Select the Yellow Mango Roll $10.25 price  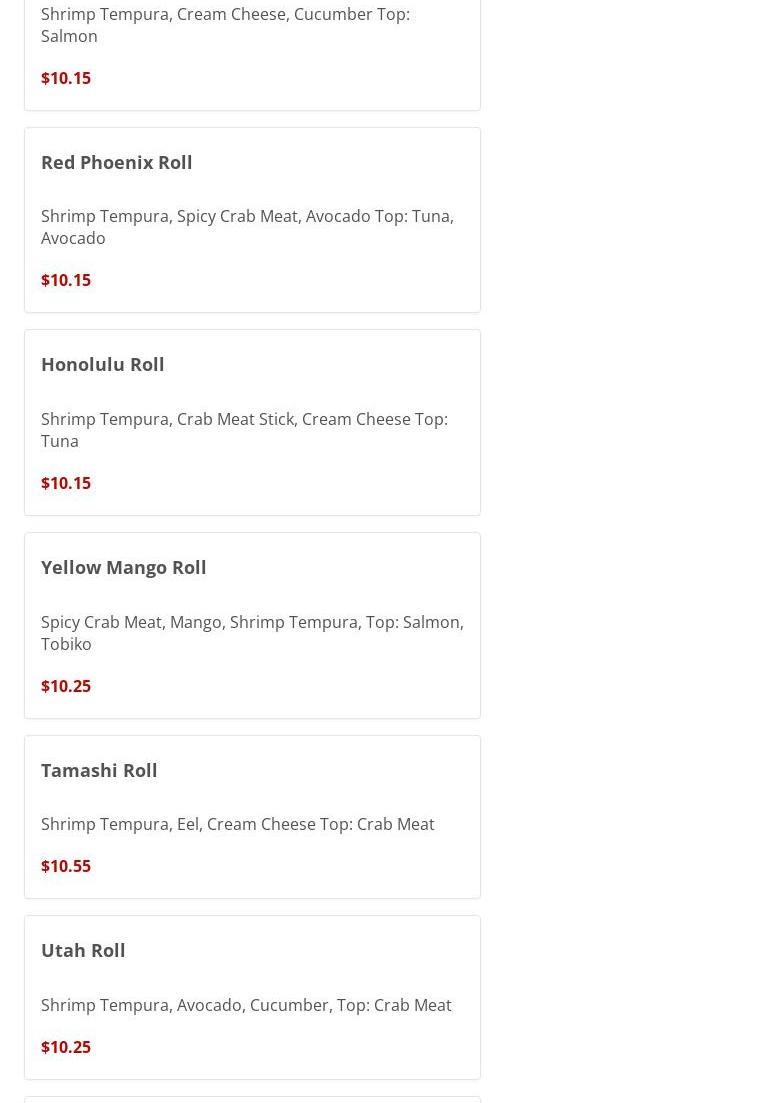[x=66, y=686]
